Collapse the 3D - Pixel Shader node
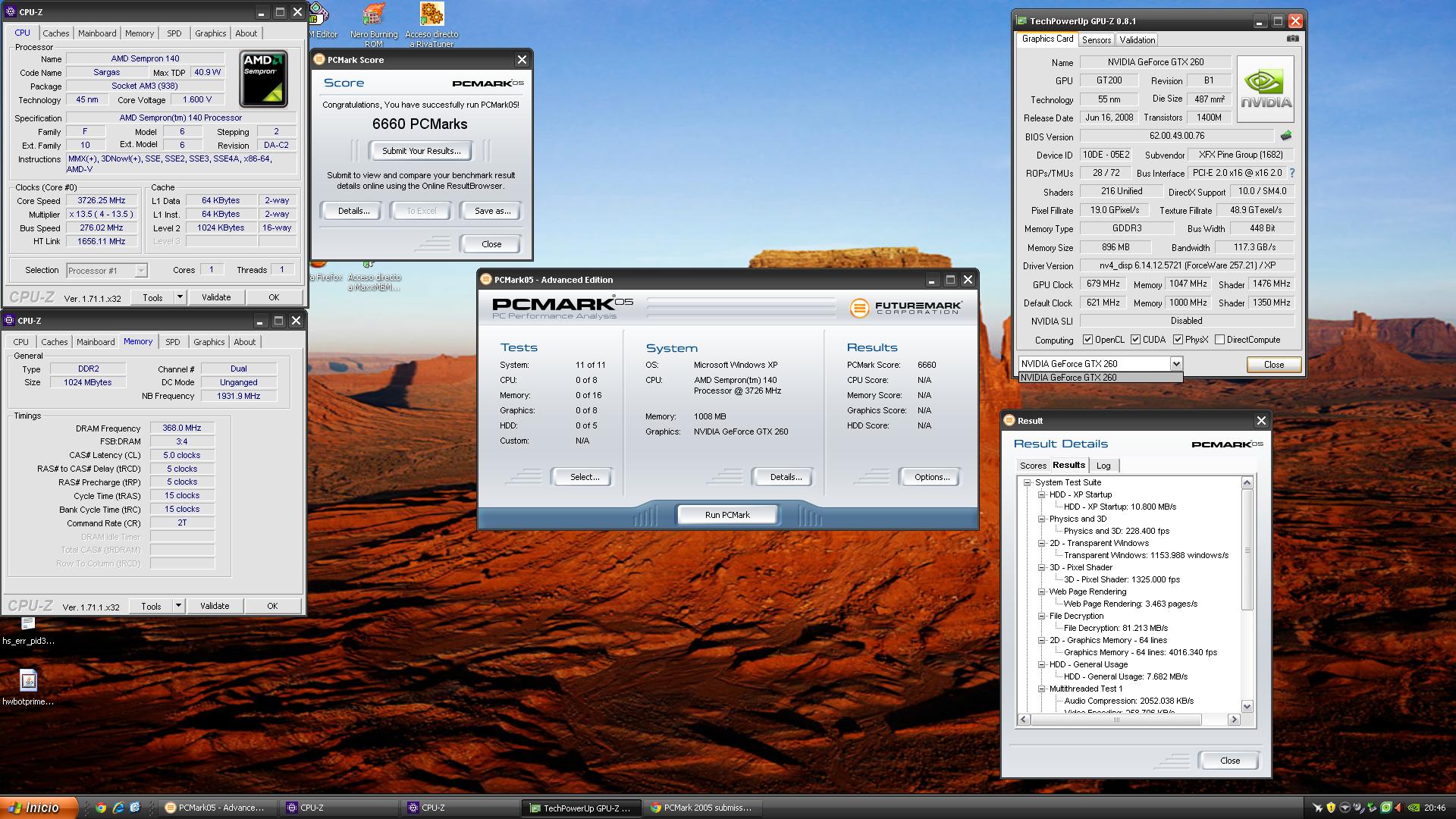The image size is (1456, 819). coord(1041,567)
